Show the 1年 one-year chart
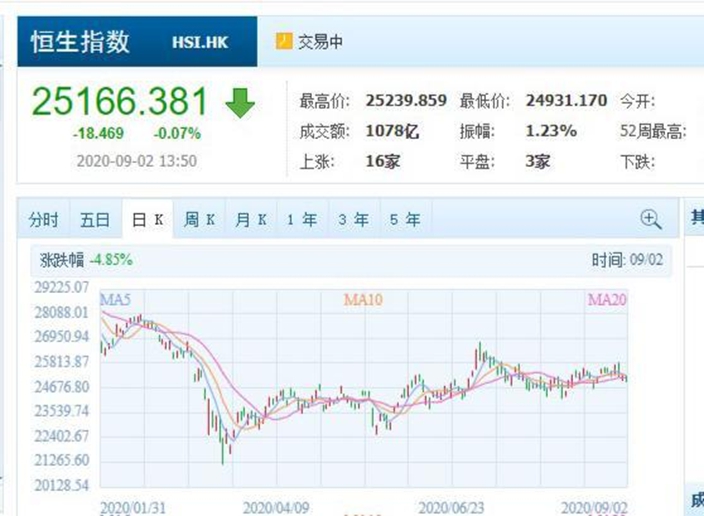Image resolution: width=704 pixels, height=516 pixels. coord(303,220)
